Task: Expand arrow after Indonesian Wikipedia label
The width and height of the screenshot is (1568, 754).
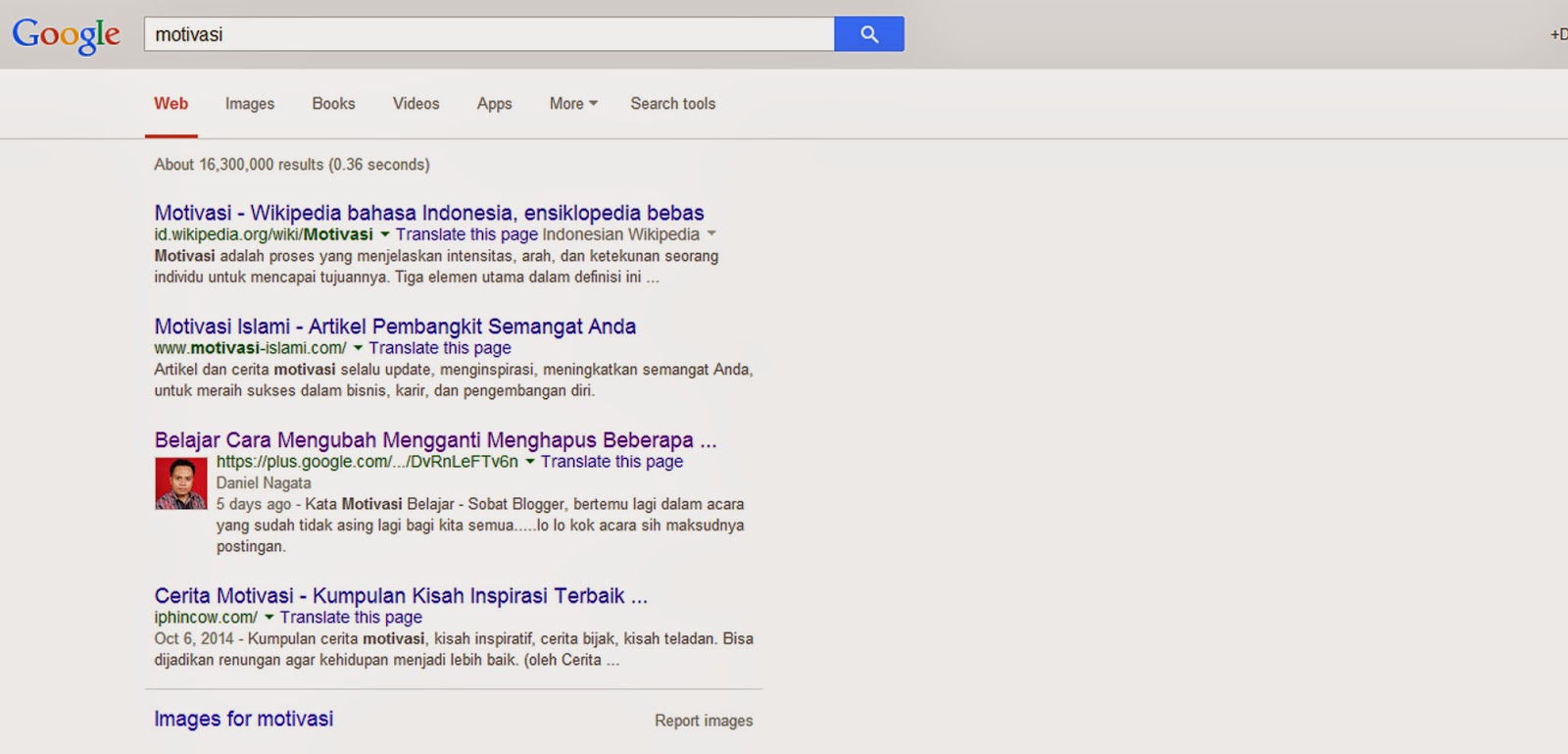Action: click(711, 234)
